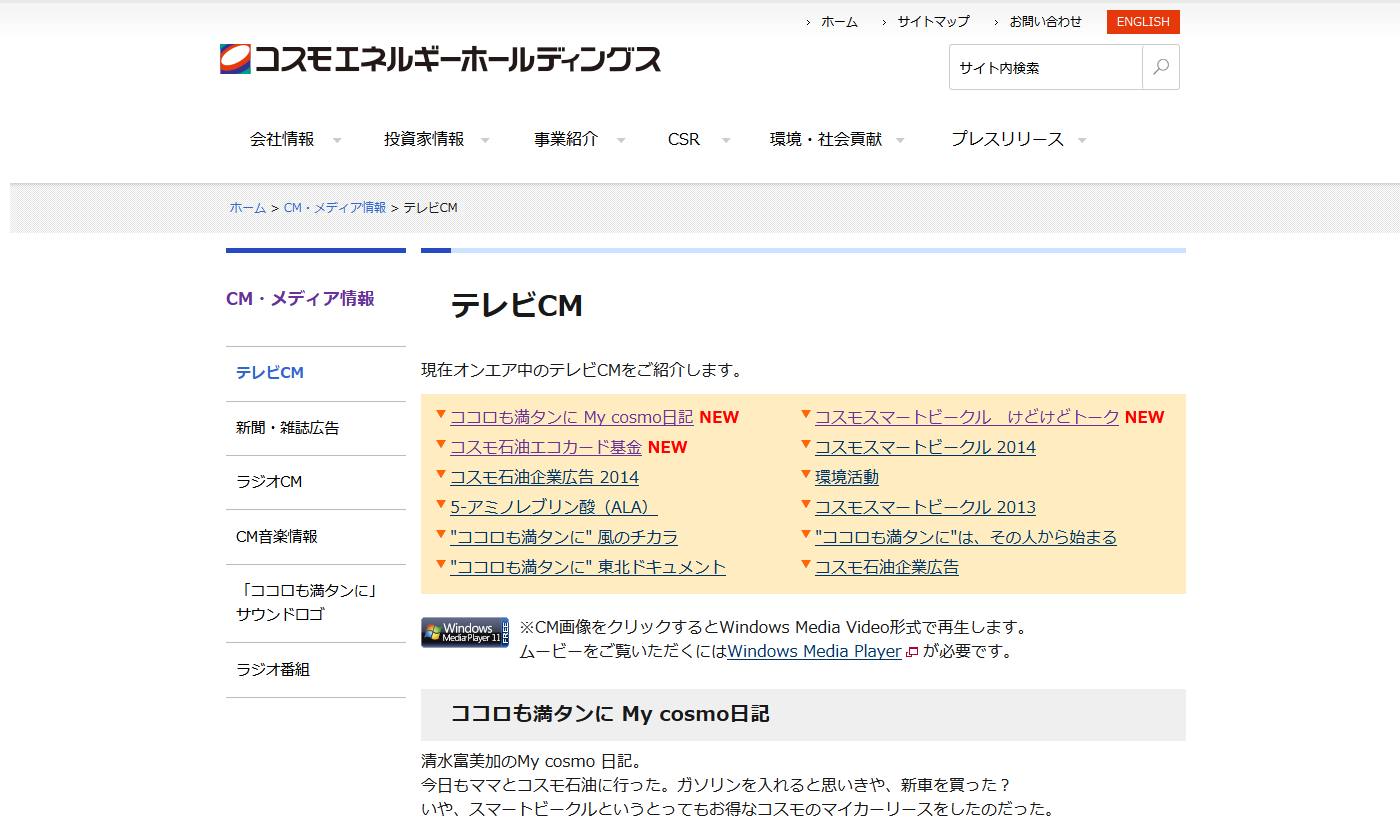Expand the 事業紹介 menu arrow

(x=621, y=140)
